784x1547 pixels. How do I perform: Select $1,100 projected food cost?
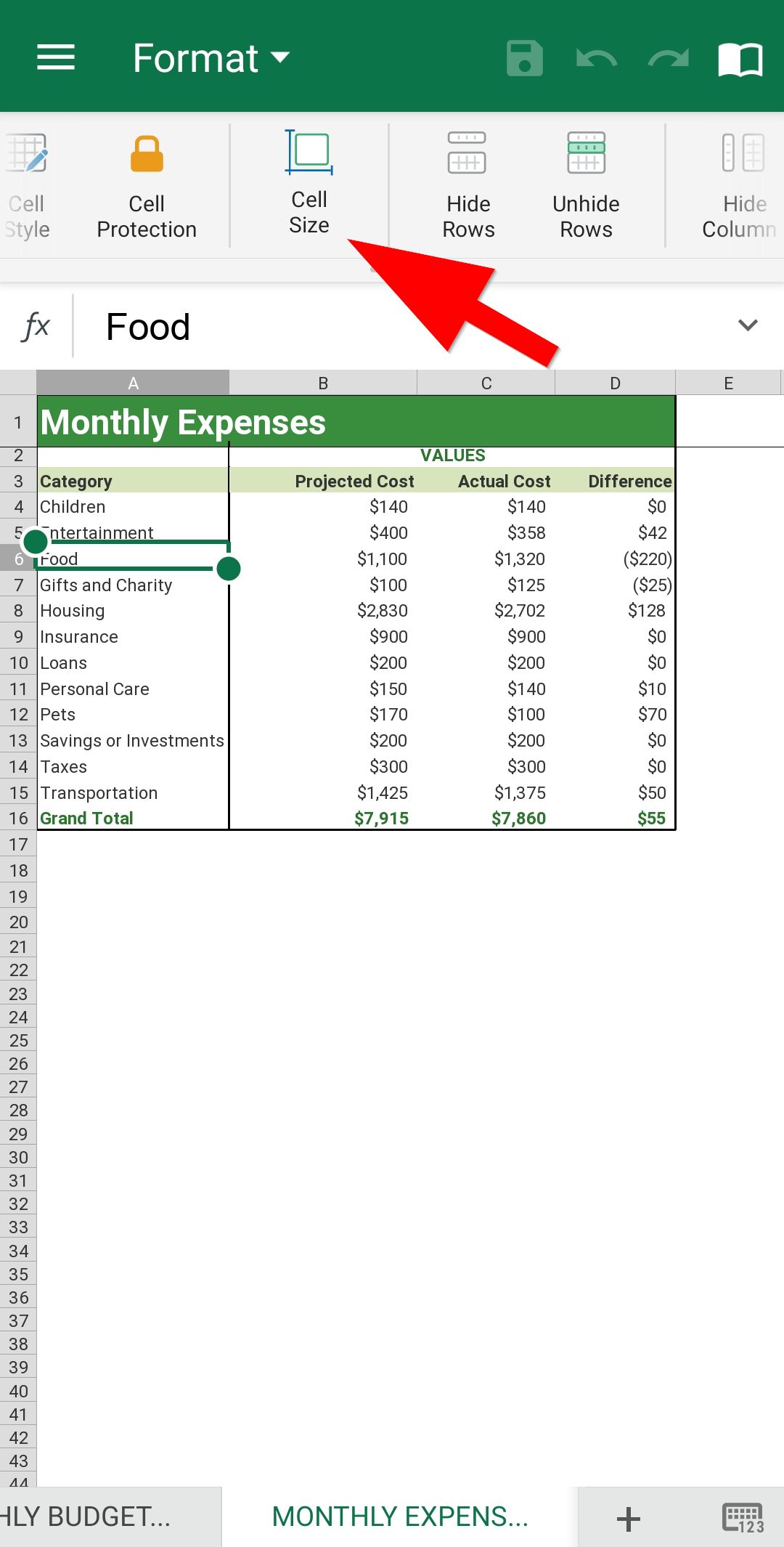[x=323, y=559]
